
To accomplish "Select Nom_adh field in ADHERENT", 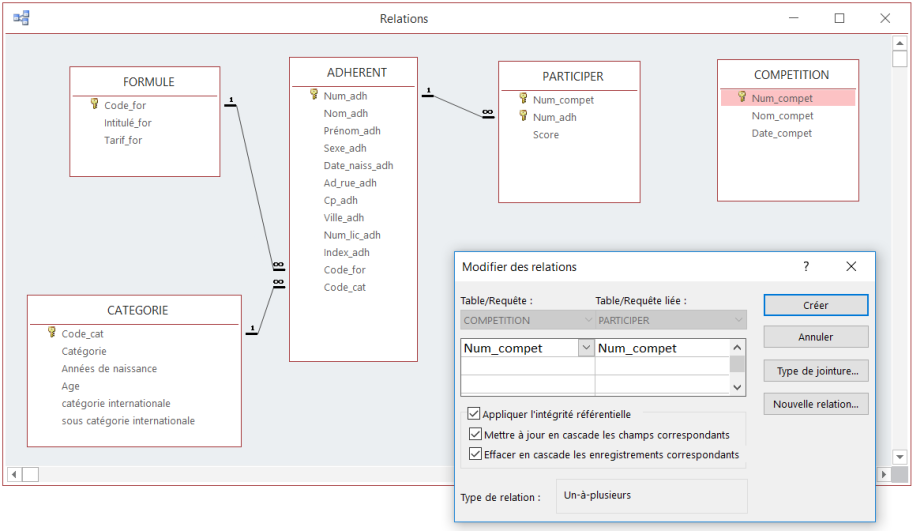I will tap(345, 113).
